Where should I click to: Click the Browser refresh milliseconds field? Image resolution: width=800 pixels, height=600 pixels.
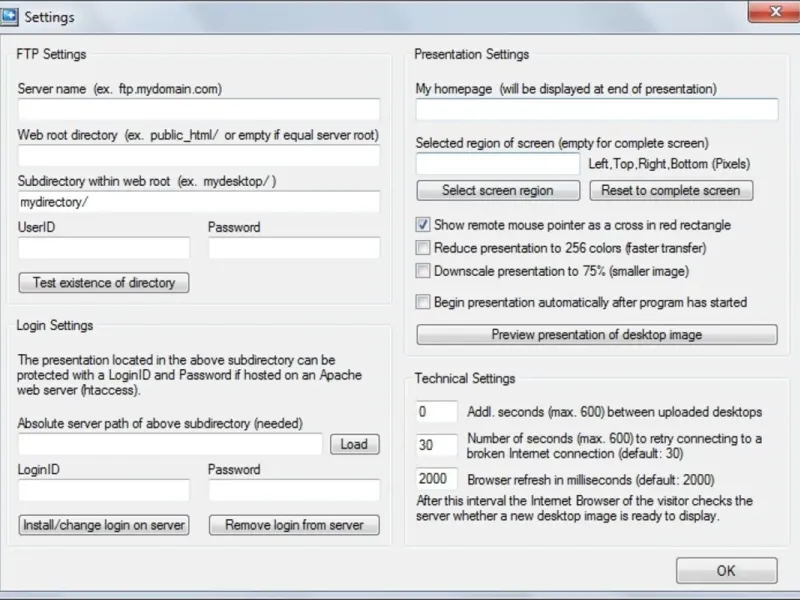(x=437, y=480)
